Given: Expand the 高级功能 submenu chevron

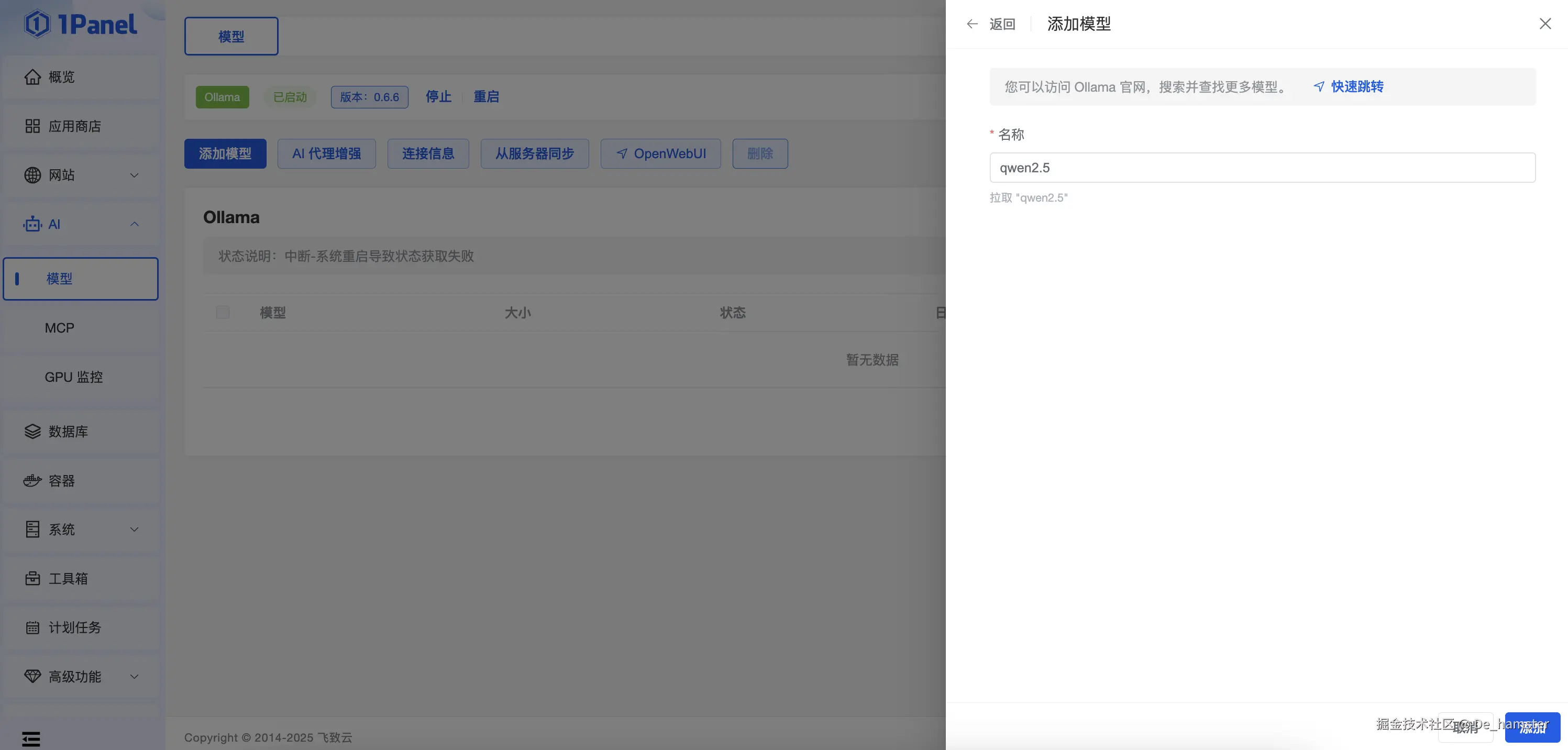Looking at the screenshot, I should pos(135,676).
